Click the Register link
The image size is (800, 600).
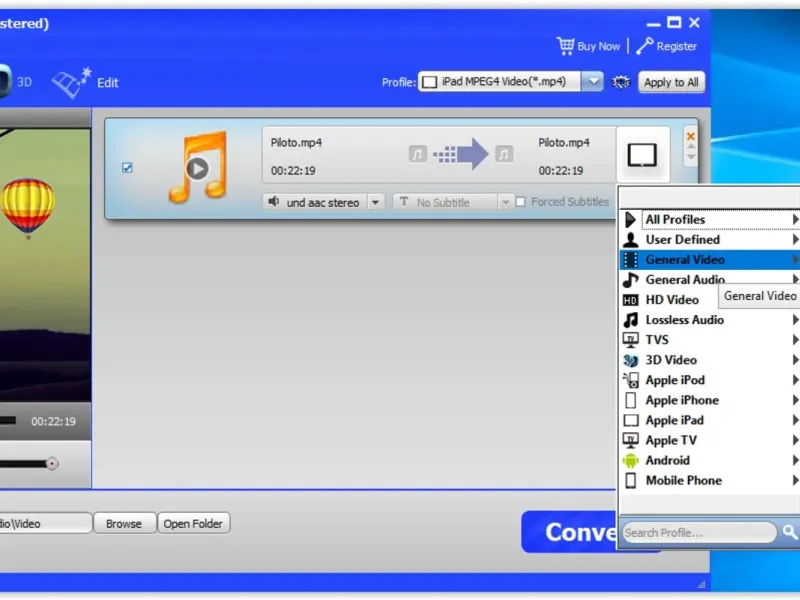677,46
